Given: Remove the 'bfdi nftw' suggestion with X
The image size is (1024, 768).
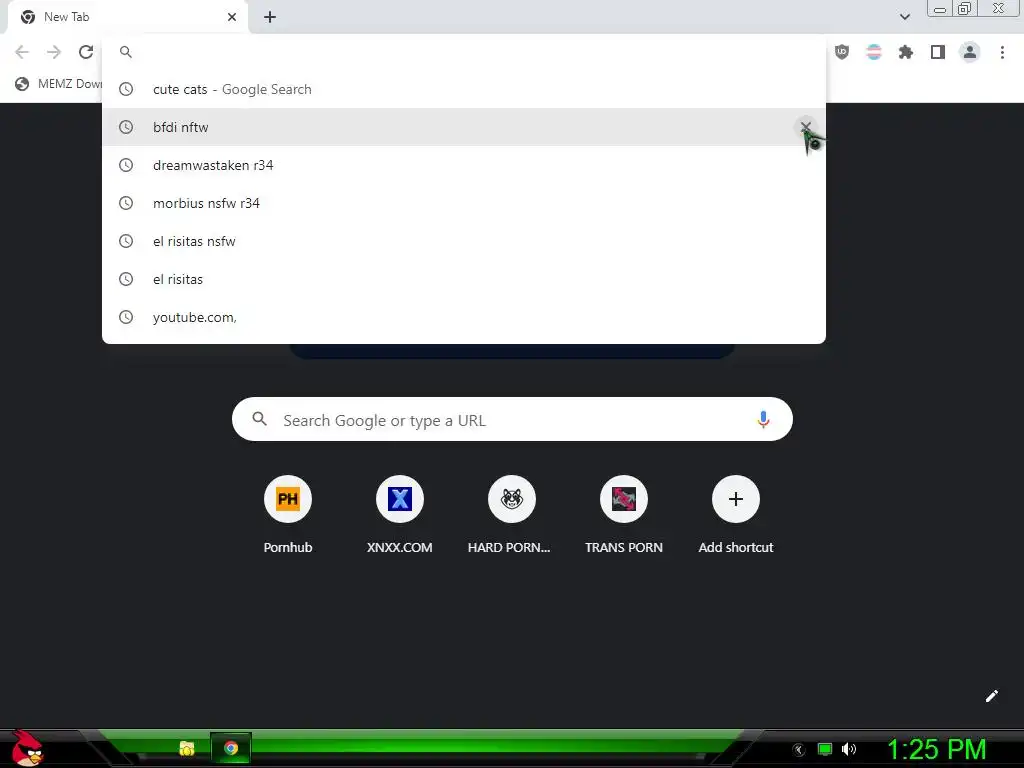Looking at the screenshot, I should pyautogui.click(x=806, y=127).
